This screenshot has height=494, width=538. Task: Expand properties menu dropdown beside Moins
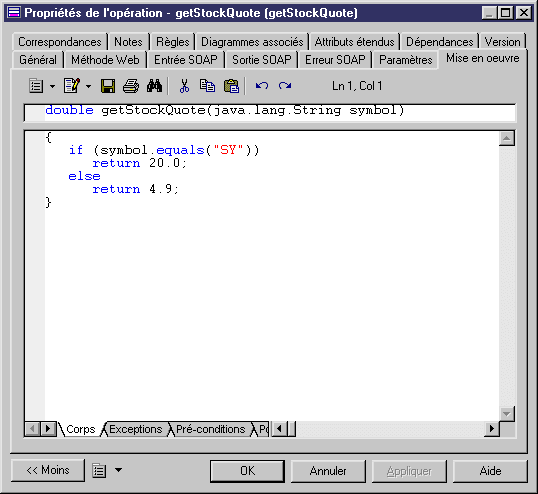click(x=118, y=470)
